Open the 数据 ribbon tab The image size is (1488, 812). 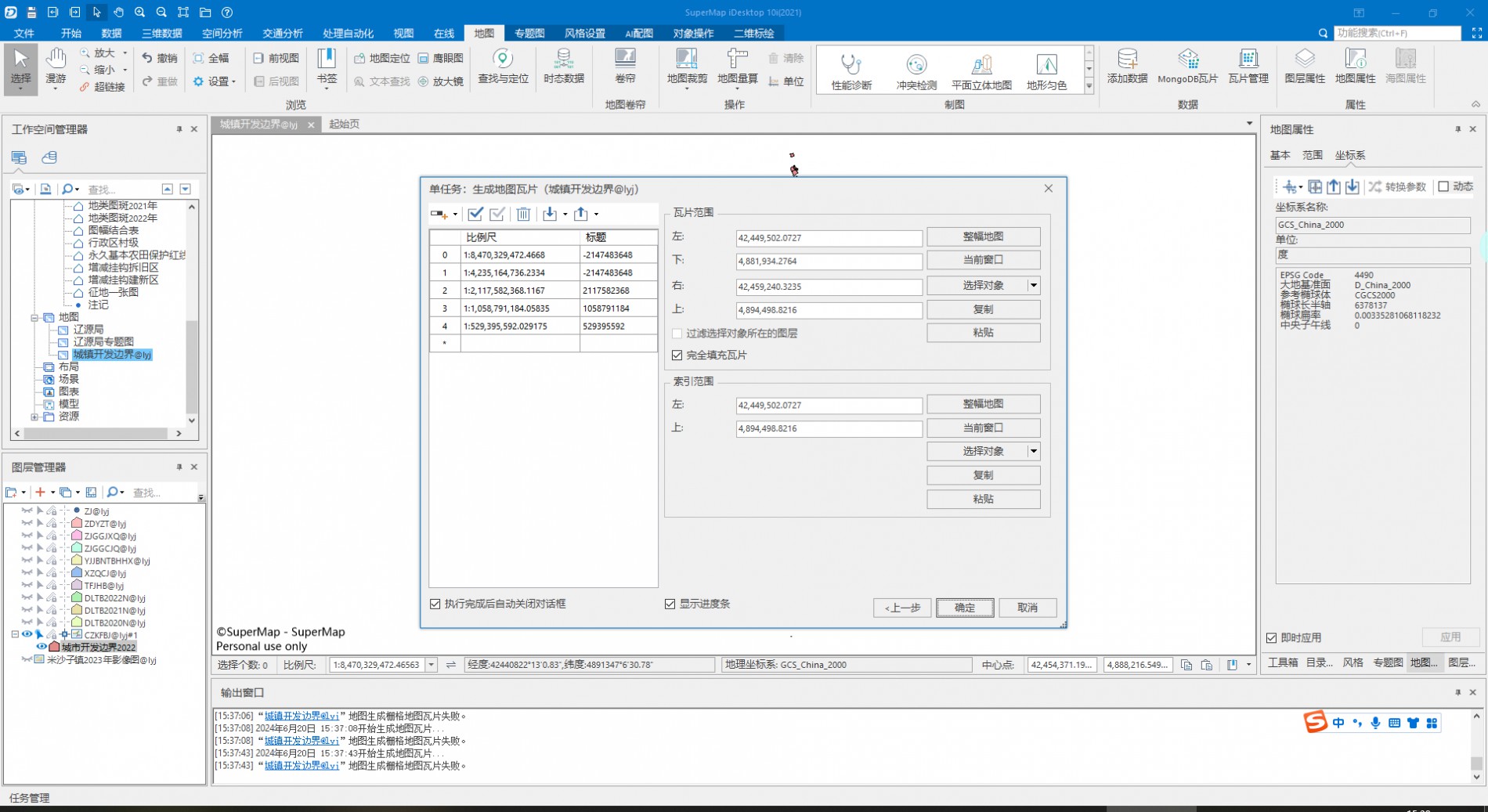(x=111, y=33)
